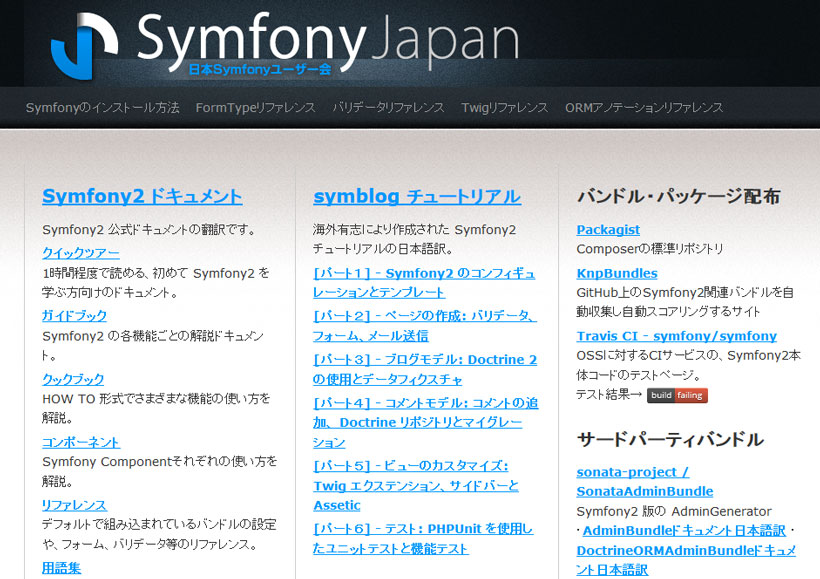Image resolution: width=820 pixels, height=579 pixels.
Task: Follow the クイックツアー link
Action: [x=81, y=253]
